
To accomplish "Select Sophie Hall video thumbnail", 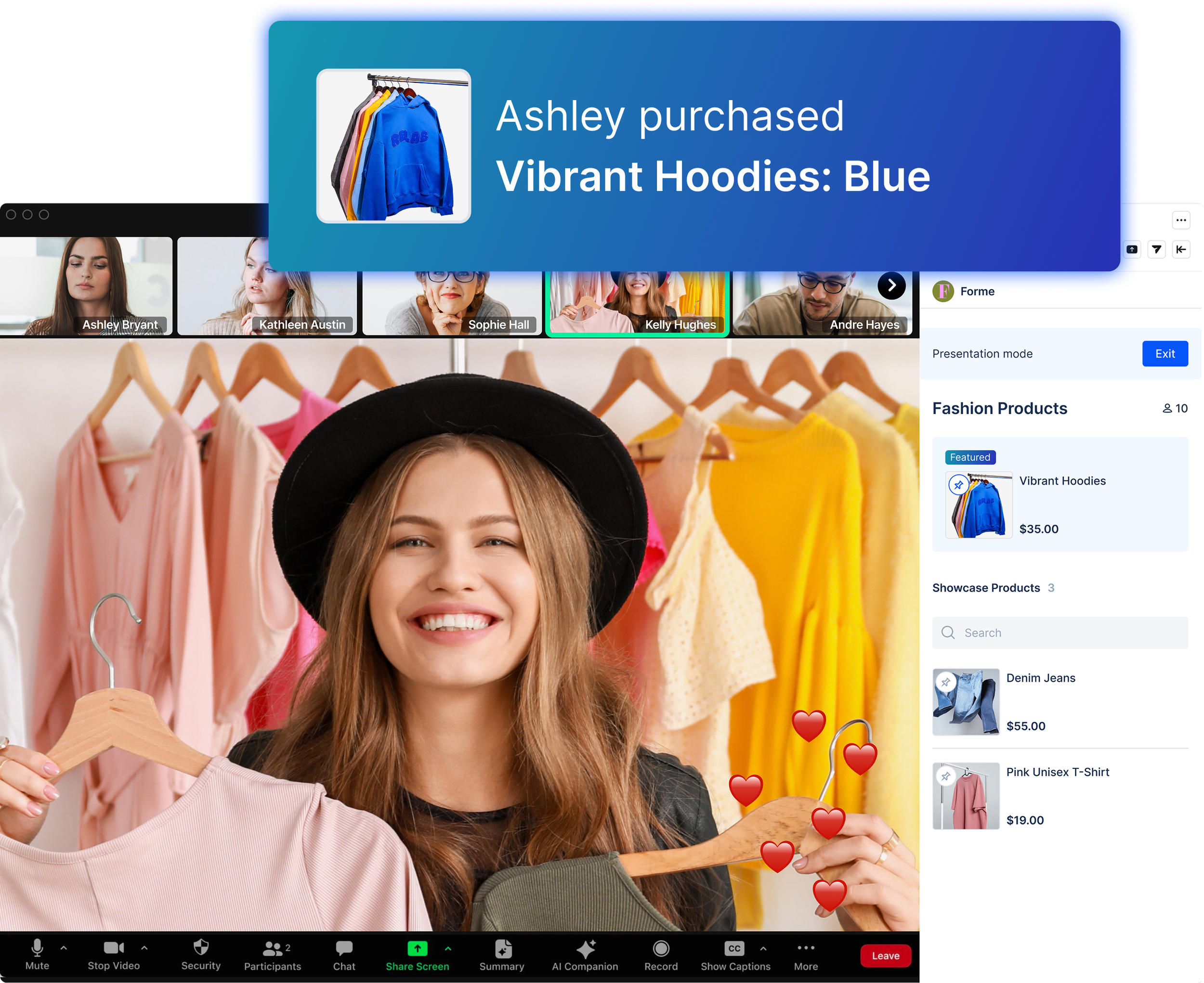I will point(453,303).
